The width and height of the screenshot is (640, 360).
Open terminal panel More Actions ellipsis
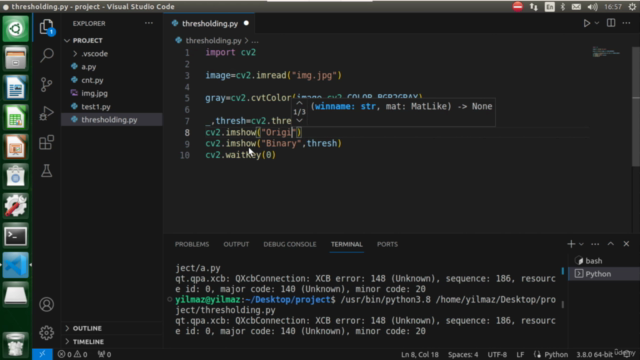click(x=595, y=244)
